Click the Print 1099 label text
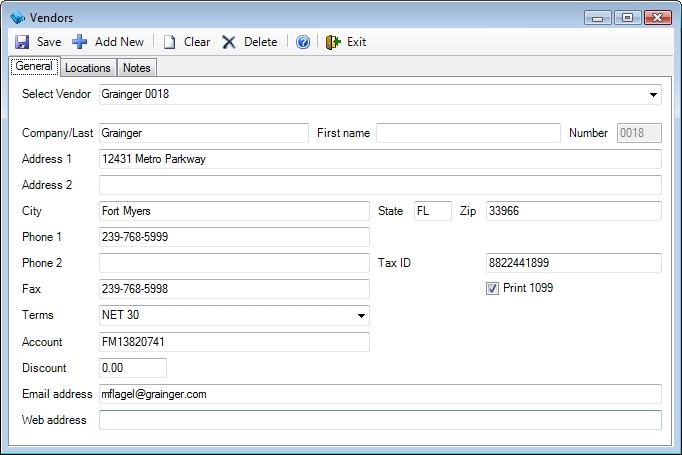The width and height of the screenshot is (682, 455). 528,288
